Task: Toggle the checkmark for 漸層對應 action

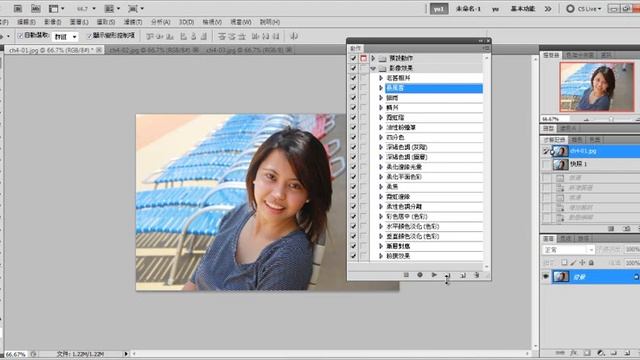Action: point(353,246)
